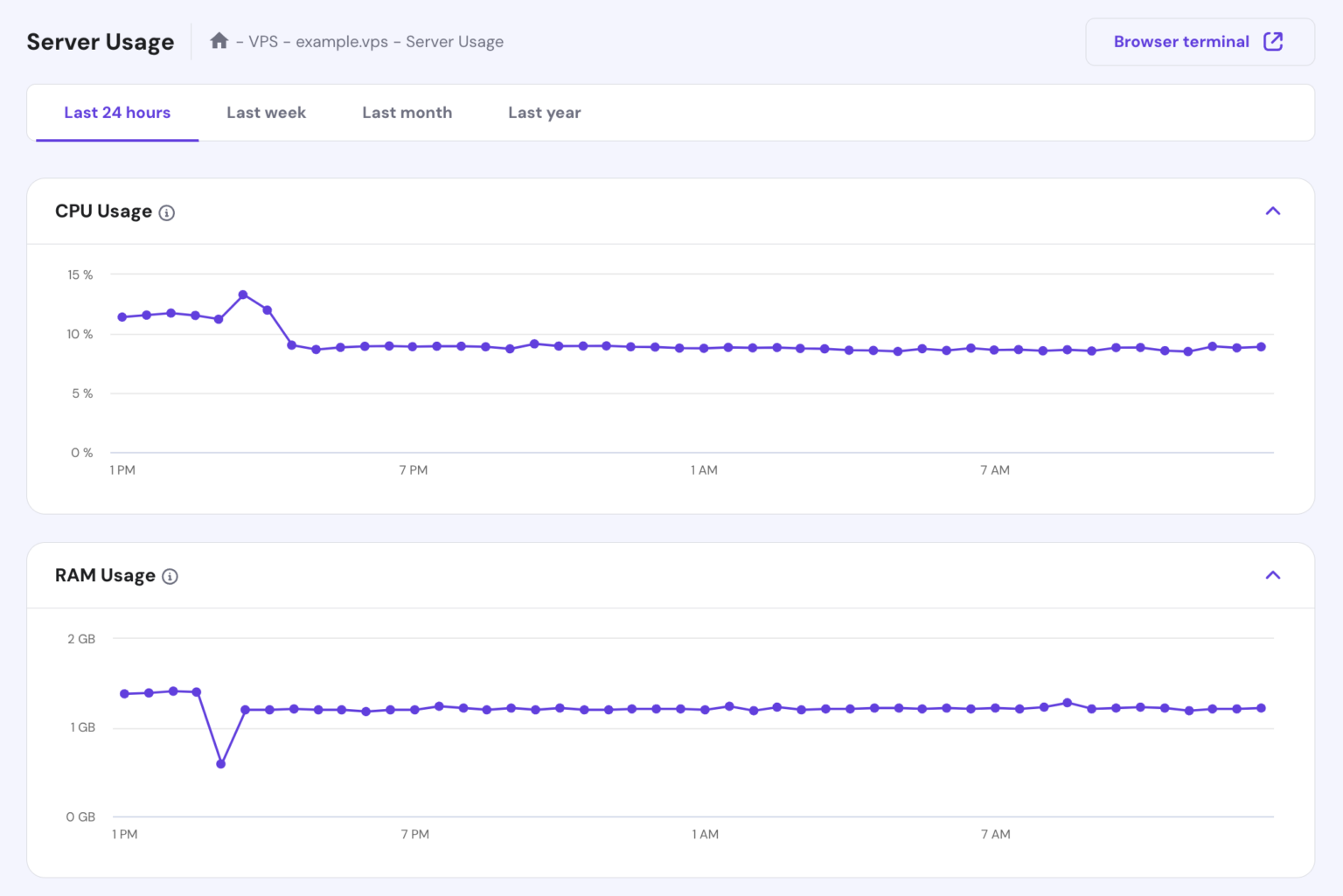Collapse the RAM Usage panel
This screenshot has width=1343, height=896.
click(x=1273, y=575)
